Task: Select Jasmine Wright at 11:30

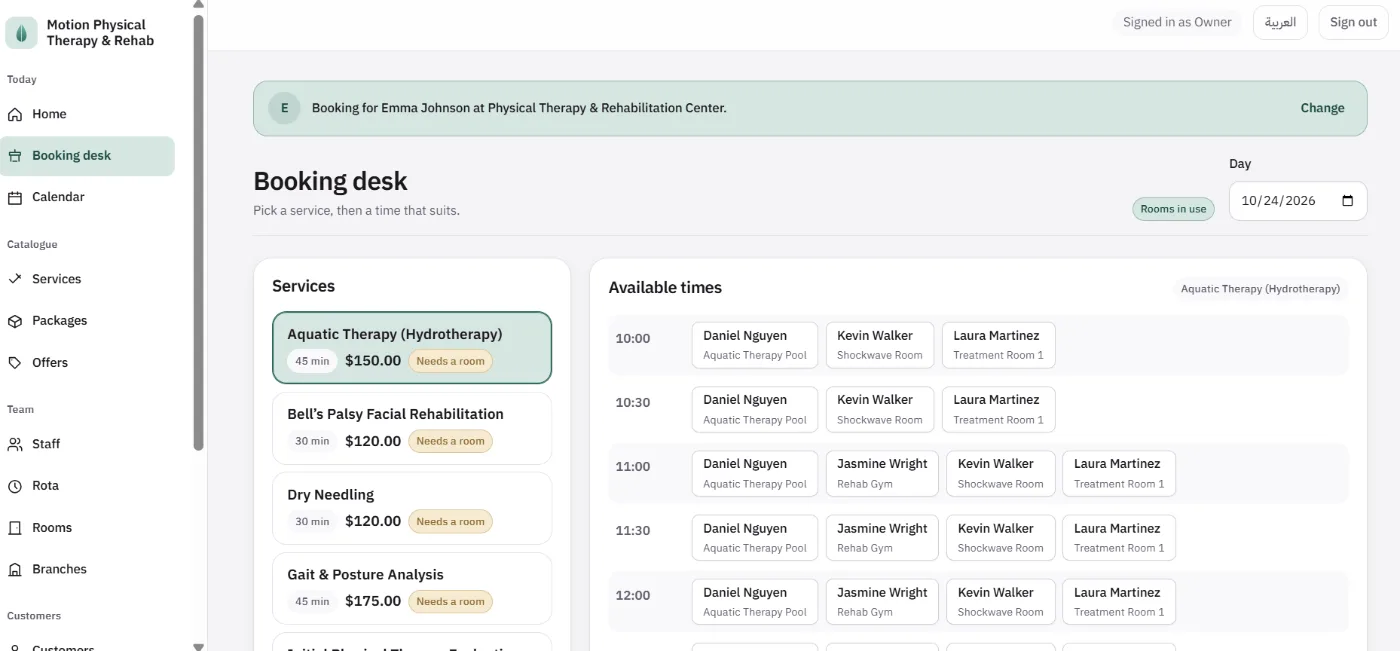Action: pyautogui.click(x=882, y=538)
